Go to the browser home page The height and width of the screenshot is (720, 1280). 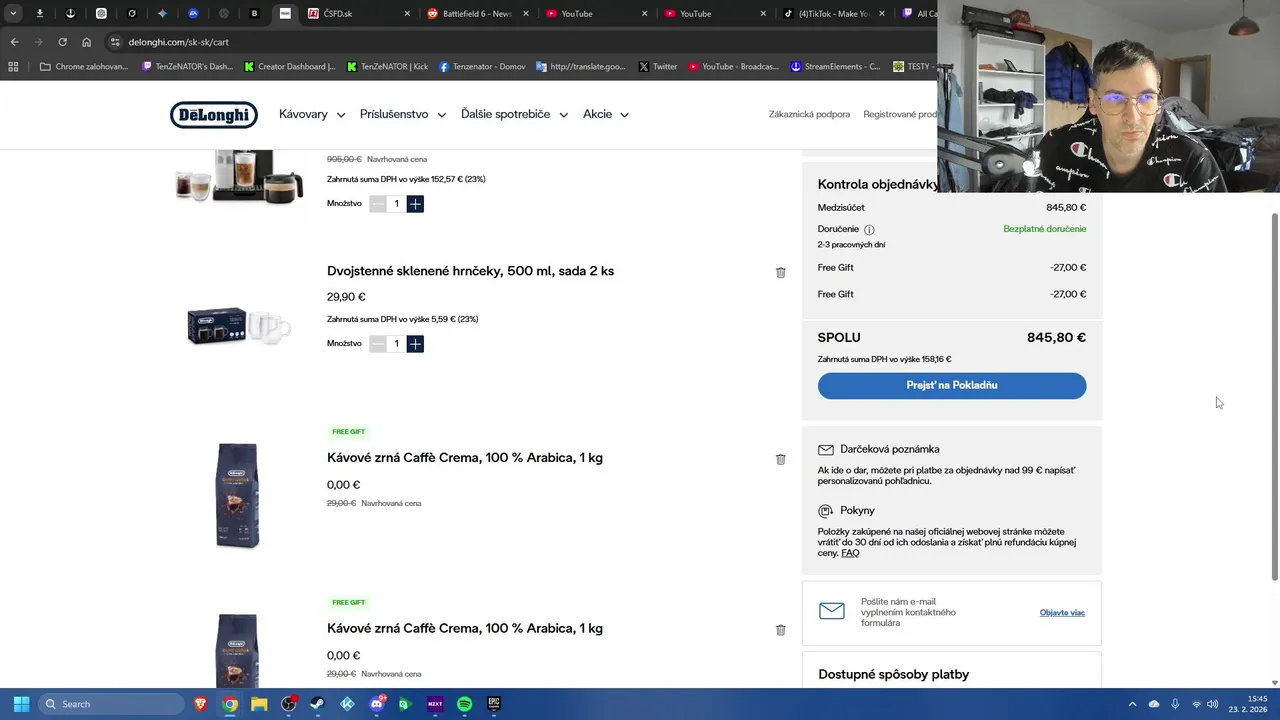pos(86,42)
